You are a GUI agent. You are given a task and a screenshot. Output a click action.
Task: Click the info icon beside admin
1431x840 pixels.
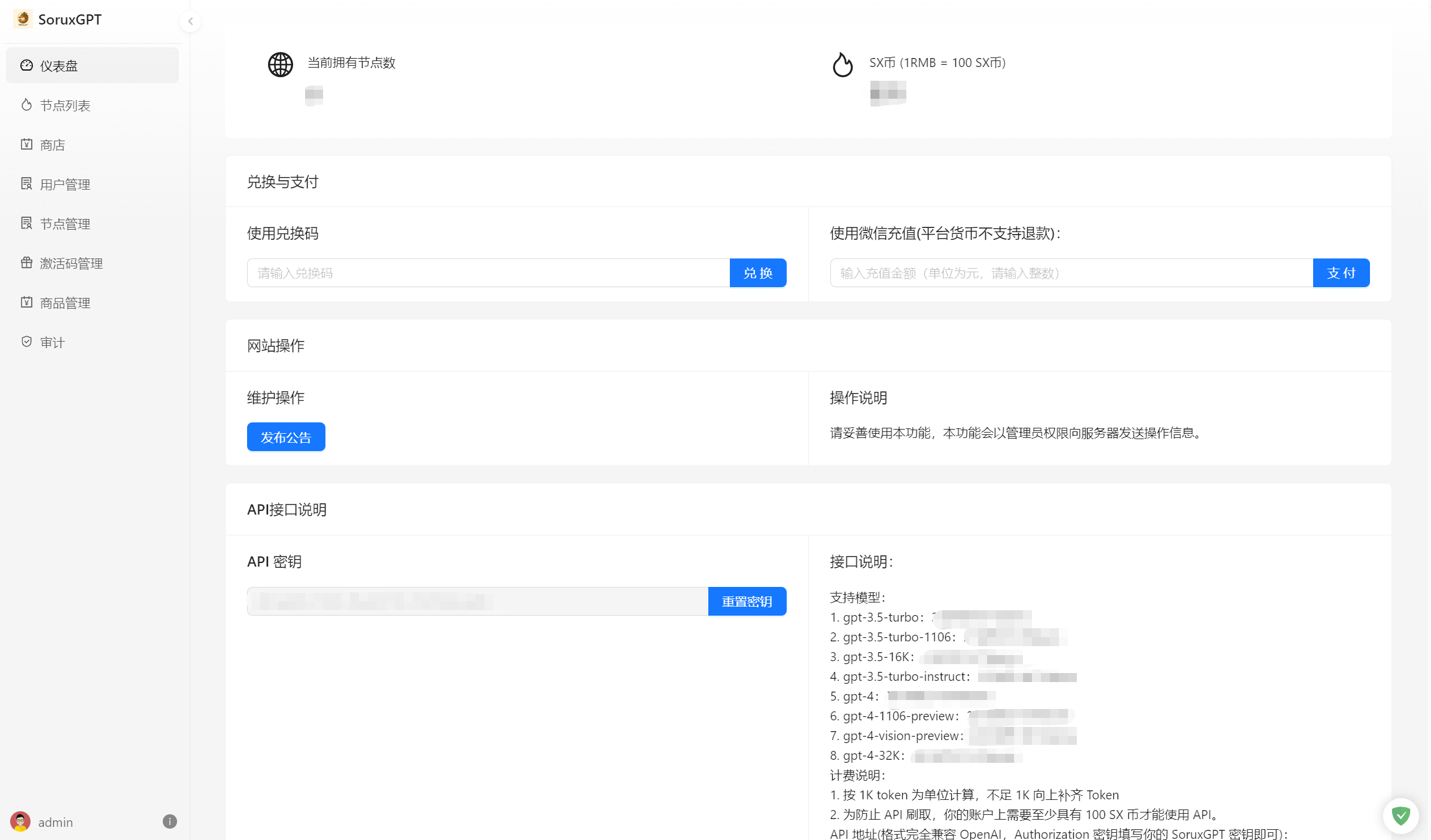(170, 821)
